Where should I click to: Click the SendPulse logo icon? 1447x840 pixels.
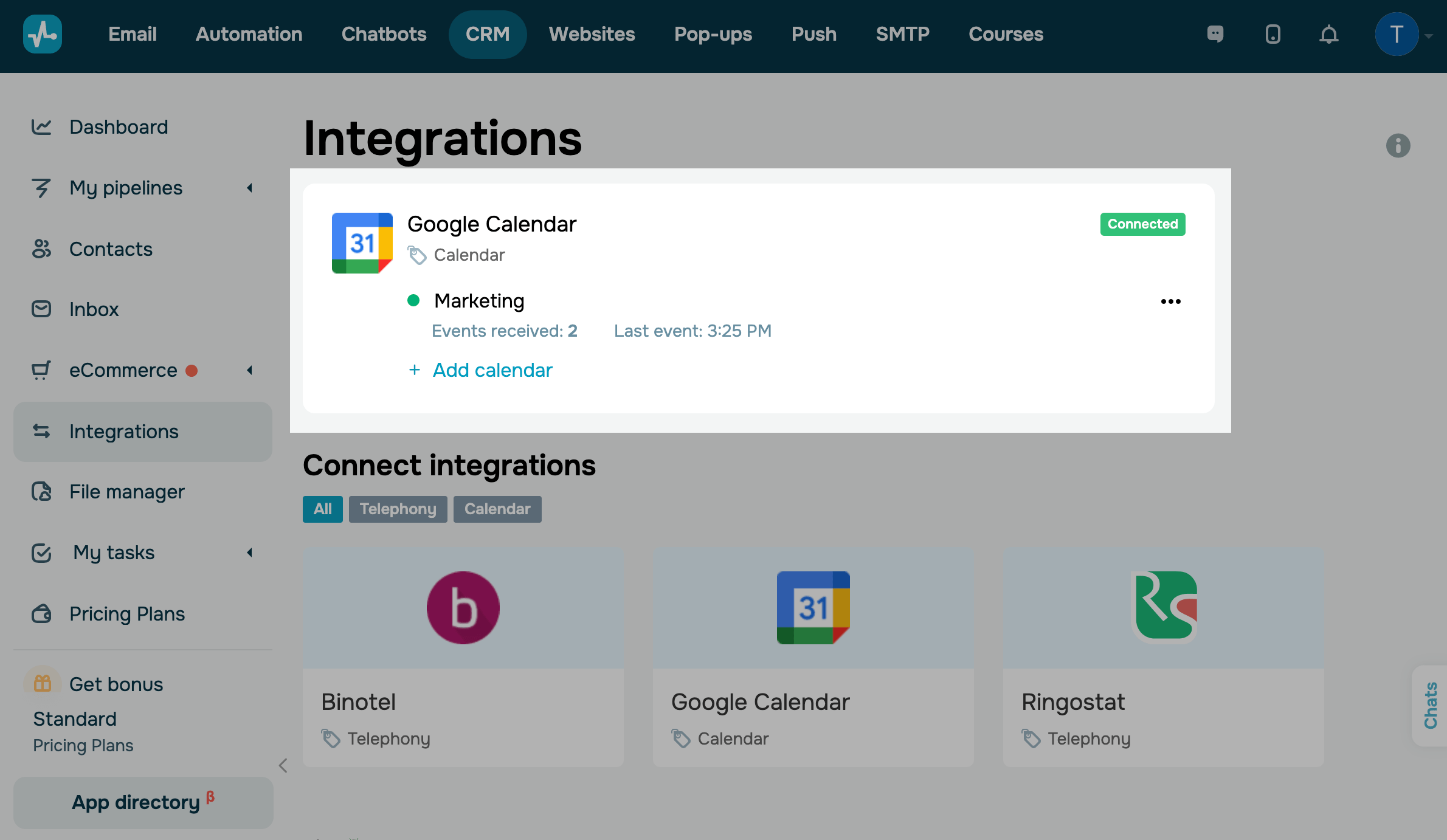pos(43,34)
